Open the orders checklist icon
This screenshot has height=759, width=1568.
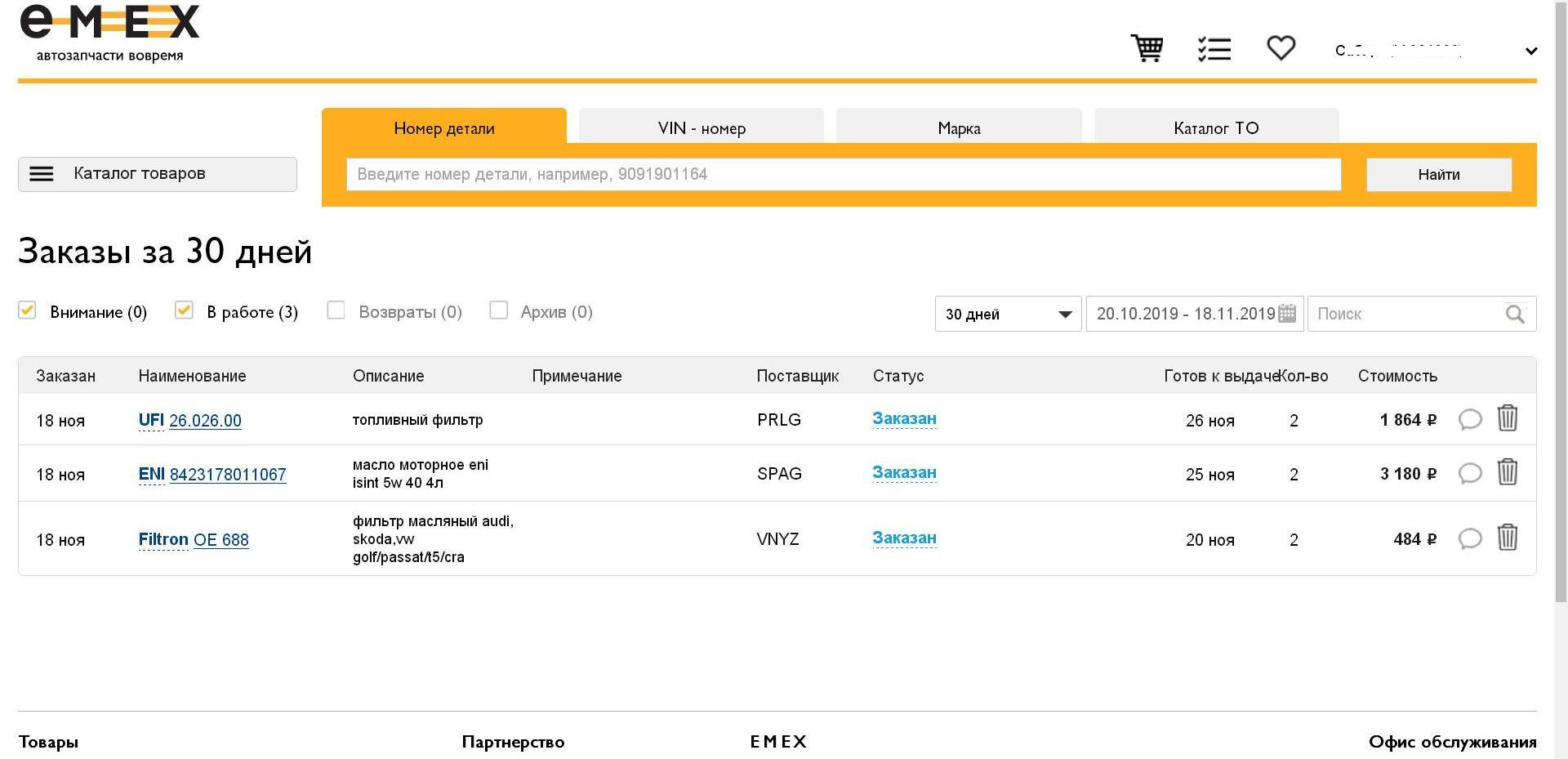point(1214,49)
